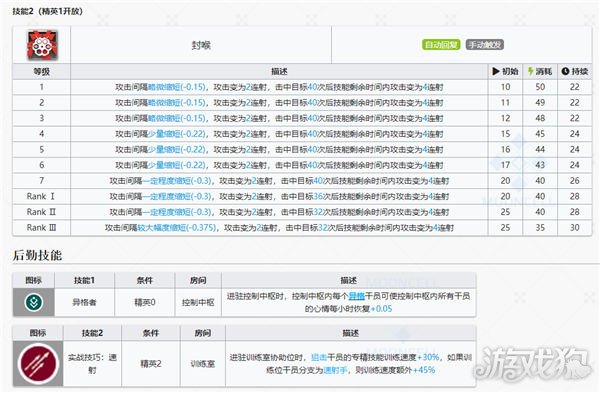Image resolution: width=600 pixels, height=393 pixels.
Task: Click cost value 45 in level 4 row
Action: pyautogui.click(x=540, y=134)
